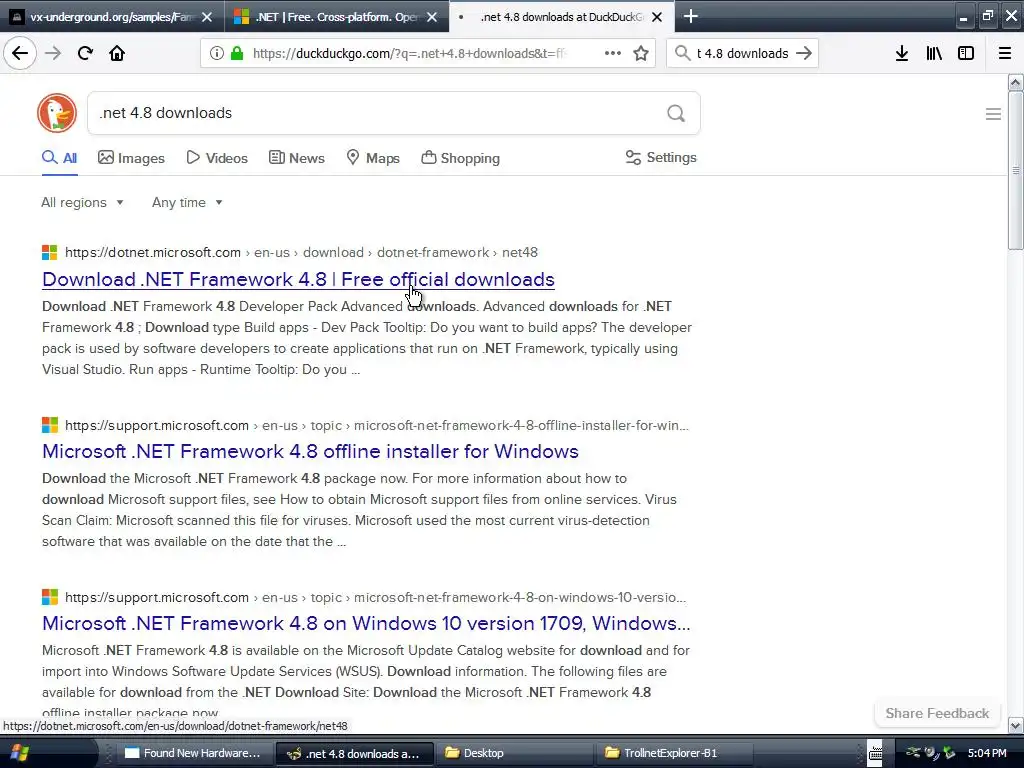Select the Videos search category

coord(217,158)
